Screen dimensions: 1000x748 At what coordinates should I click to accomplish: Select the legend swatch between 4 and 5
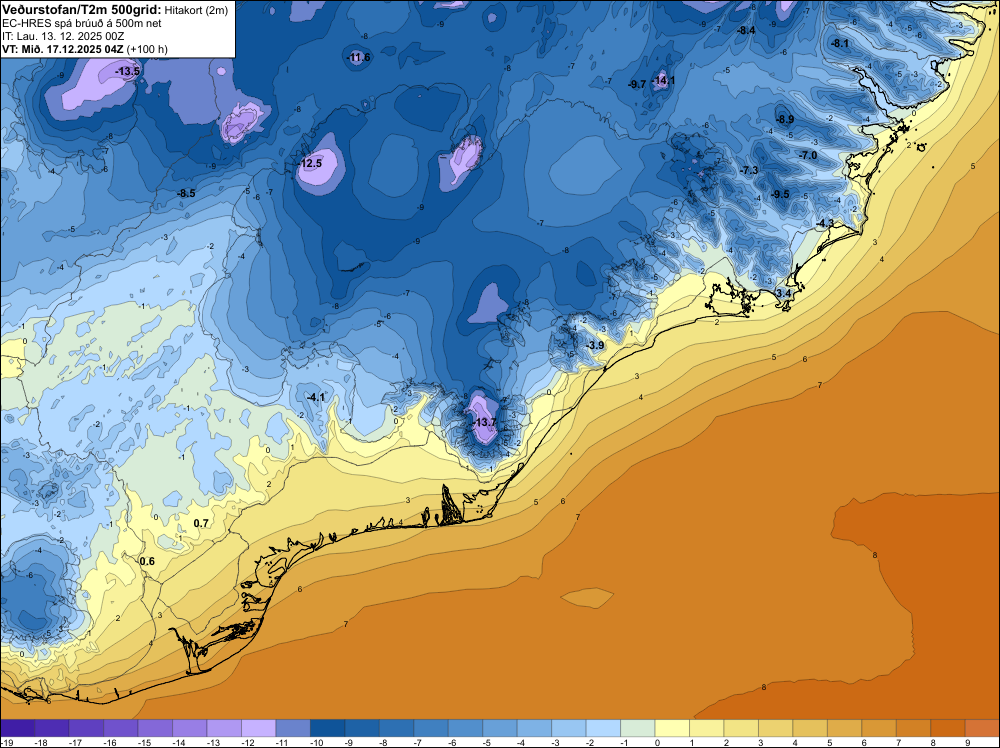[x=810, y=728]
